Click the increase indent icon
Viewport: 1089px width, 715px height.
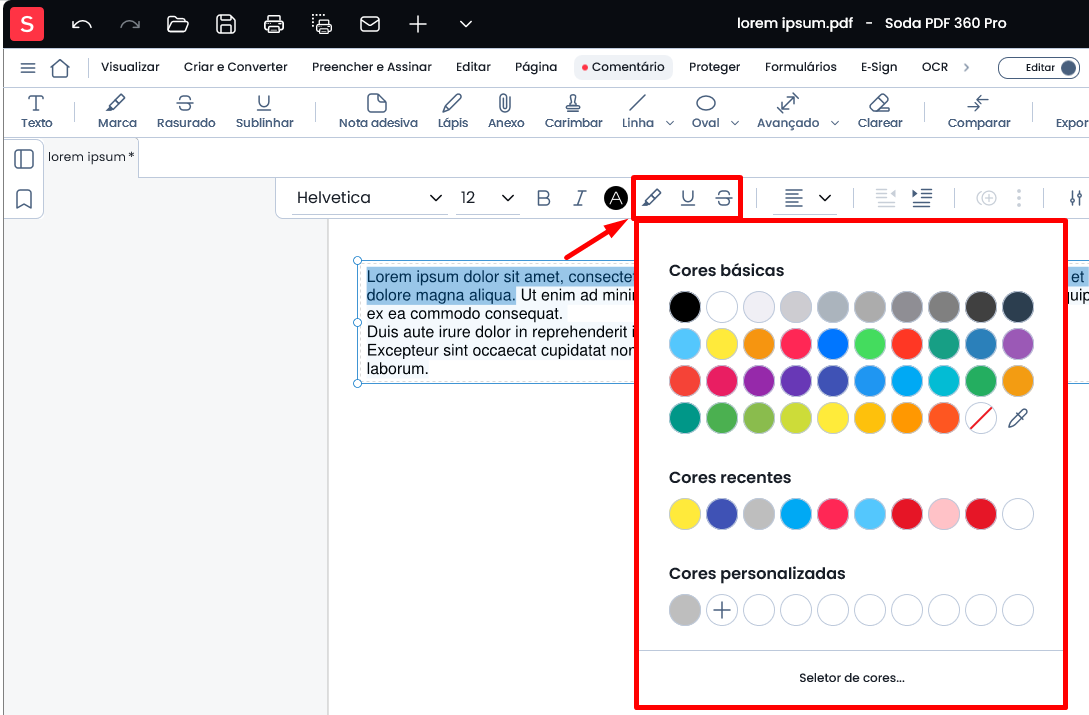(922, 198)
